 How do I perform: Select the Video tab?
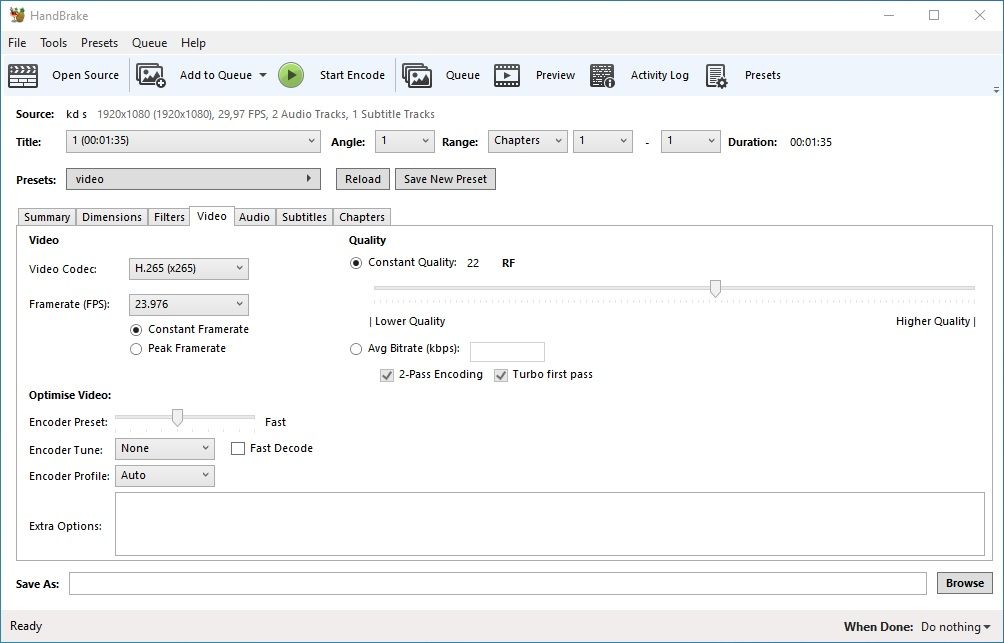212,216
